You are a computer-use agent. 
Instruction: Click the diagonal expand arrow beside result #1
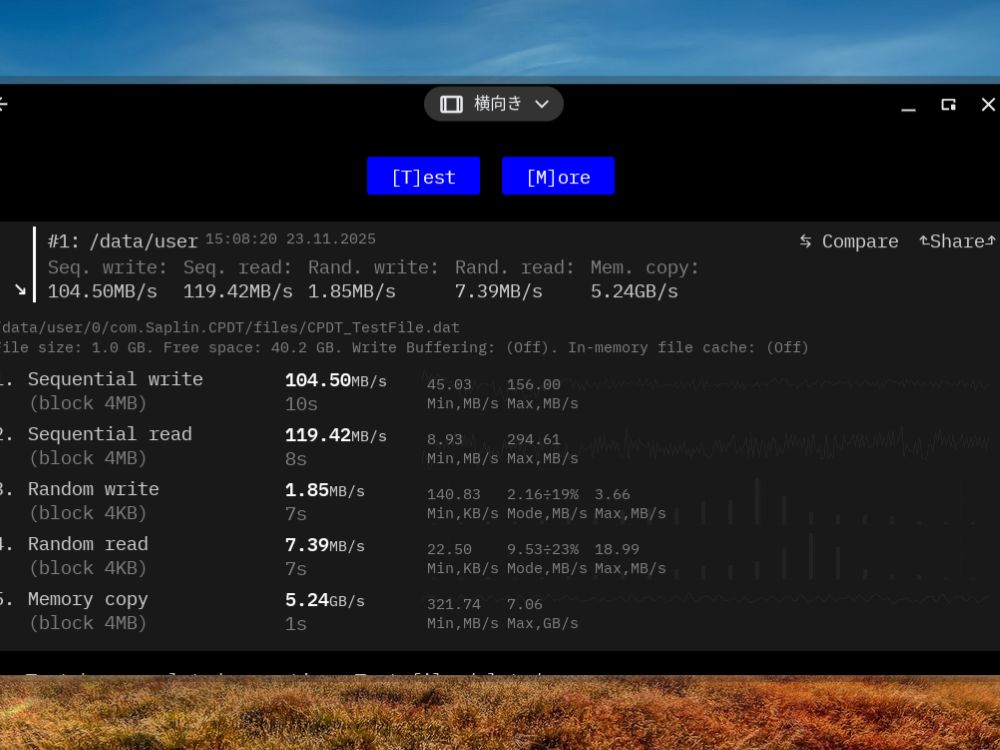(x=20, y=288)
